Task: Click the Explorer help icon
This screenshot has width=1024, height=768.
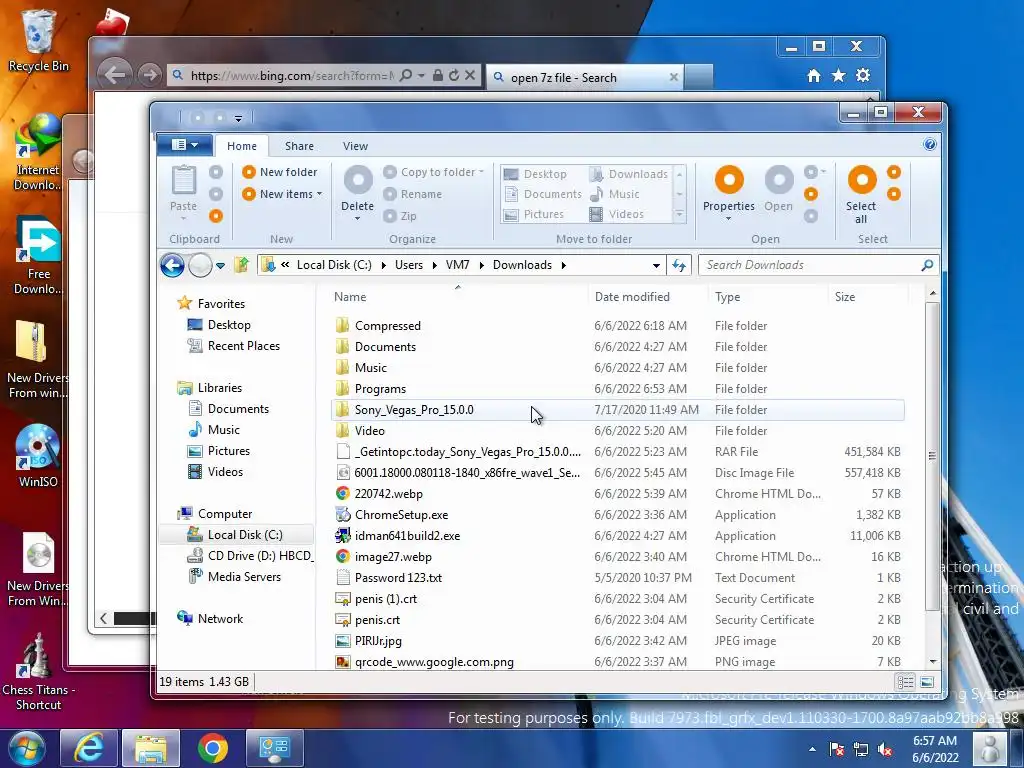Action: tap(930, 144)
